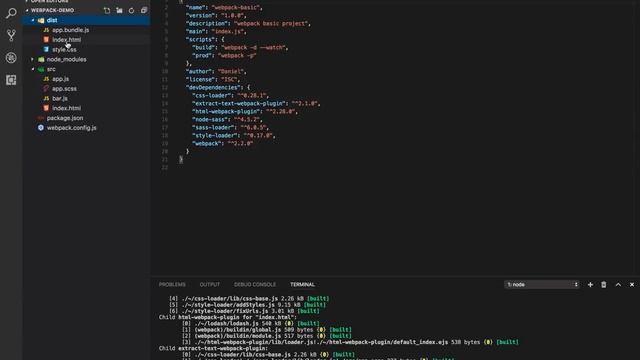Screen dimensions: 640x360
Task: Expand the node_modules folder
Action: (x=33, y=59)
